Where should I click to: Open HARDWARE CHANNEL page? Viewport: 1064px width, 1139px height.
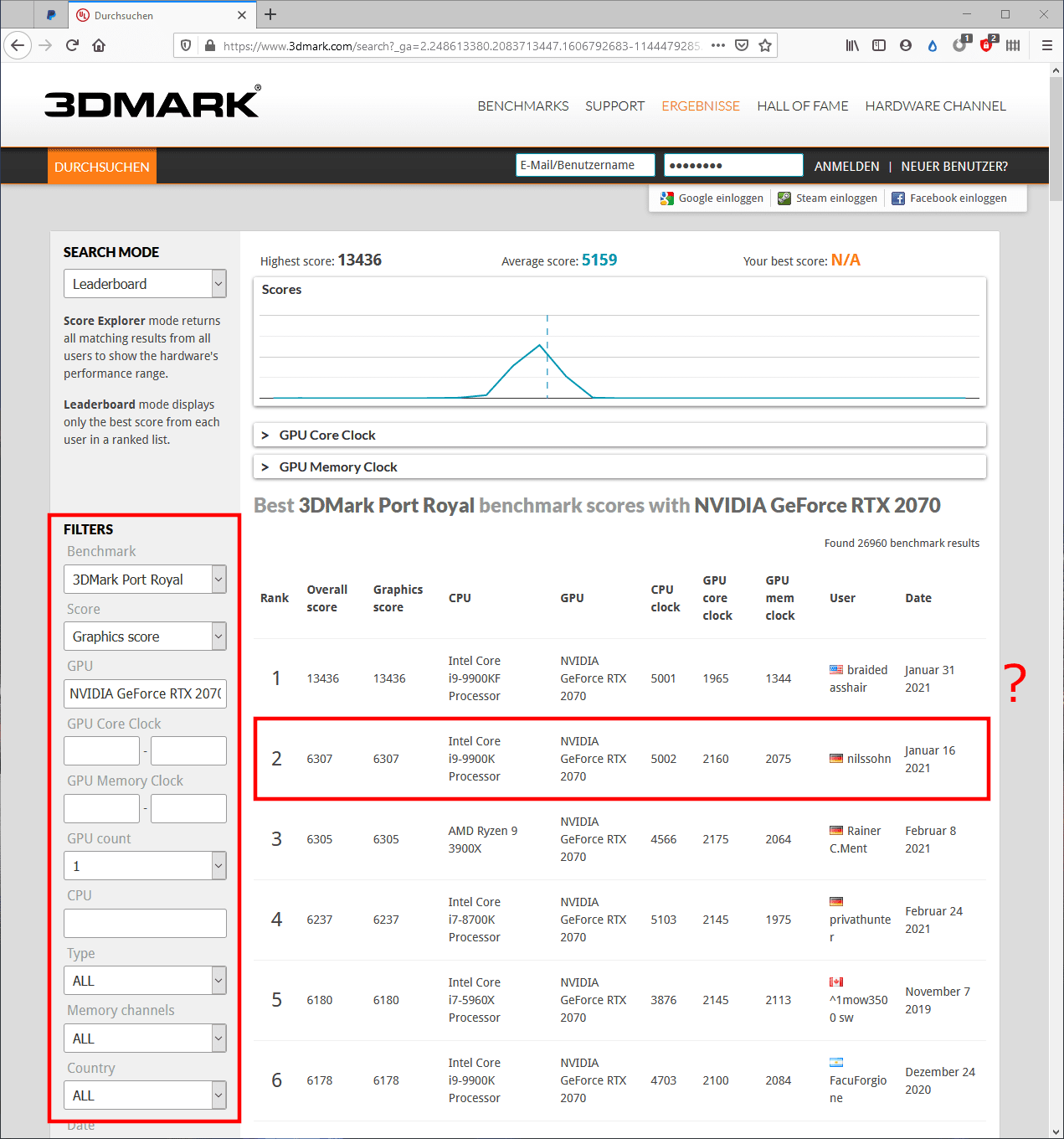tap(936, 106)
